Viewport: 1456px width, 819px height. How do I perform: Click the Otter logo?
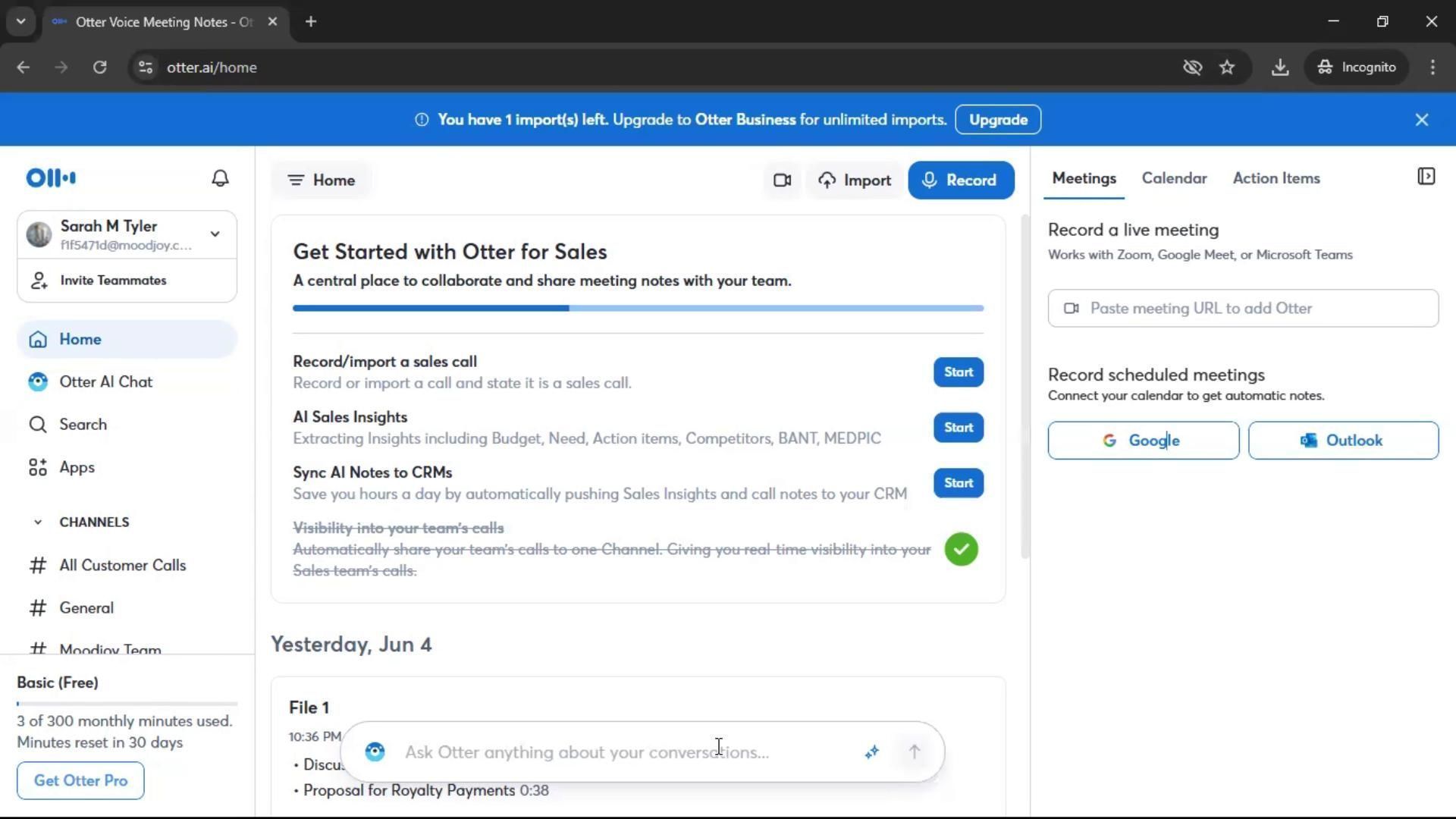[51, 178]
